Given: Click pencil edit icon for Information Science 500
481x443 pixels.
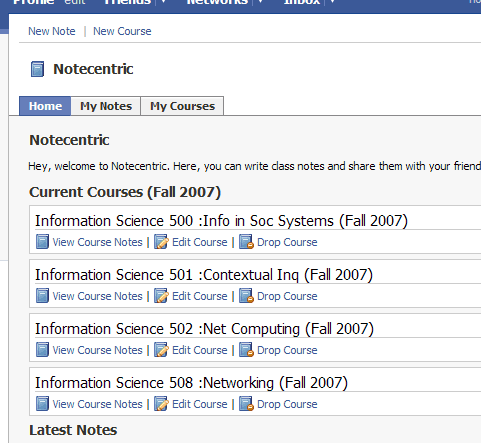Looking at the screenshot, I should [x=161, y=242].
